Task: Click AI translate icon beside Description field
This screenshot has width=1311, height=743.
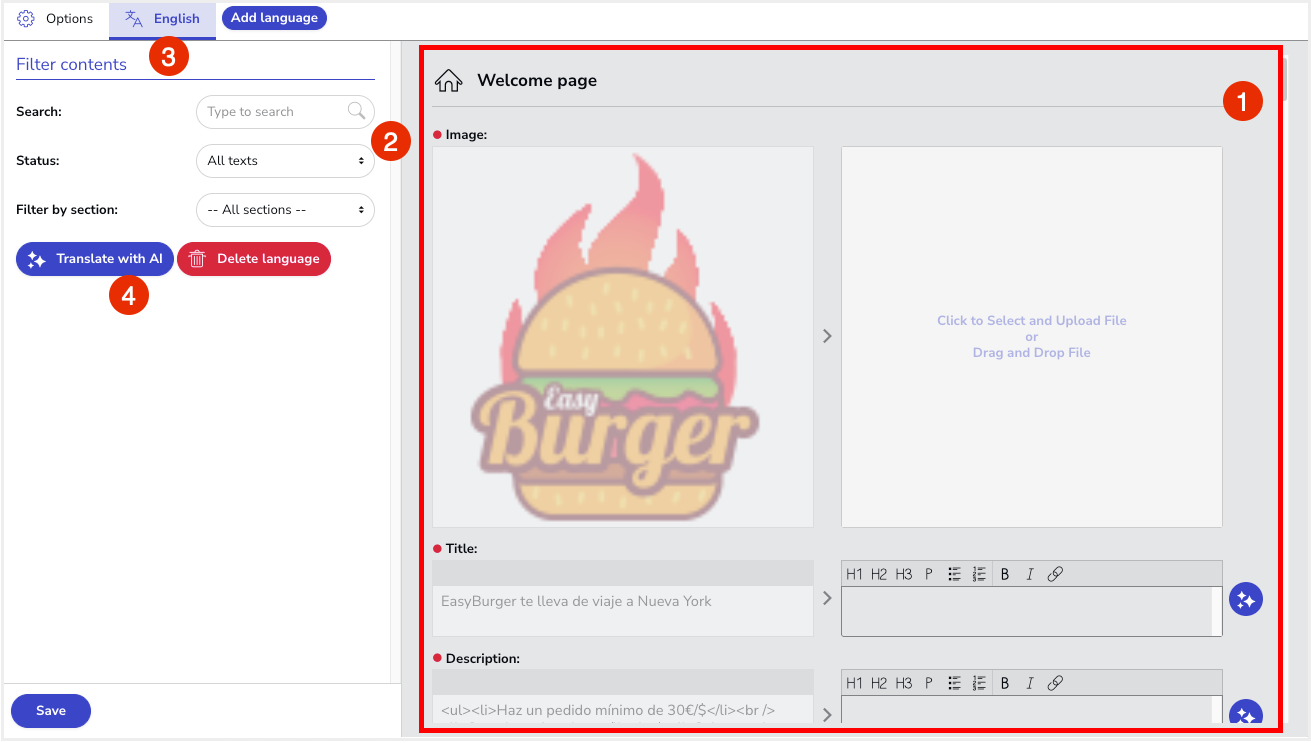Action: [1246, 712]
